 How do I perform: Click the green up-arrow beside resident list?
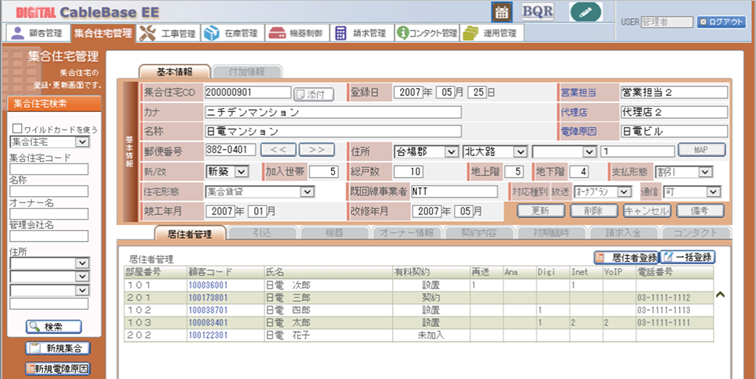pyautogui.click(x=720, y=294)
